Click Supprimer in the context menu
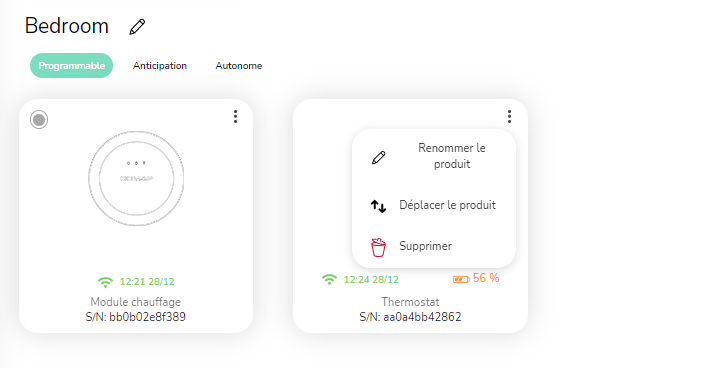Viewport: 727px width, 368px height. [x=434, y=246]
